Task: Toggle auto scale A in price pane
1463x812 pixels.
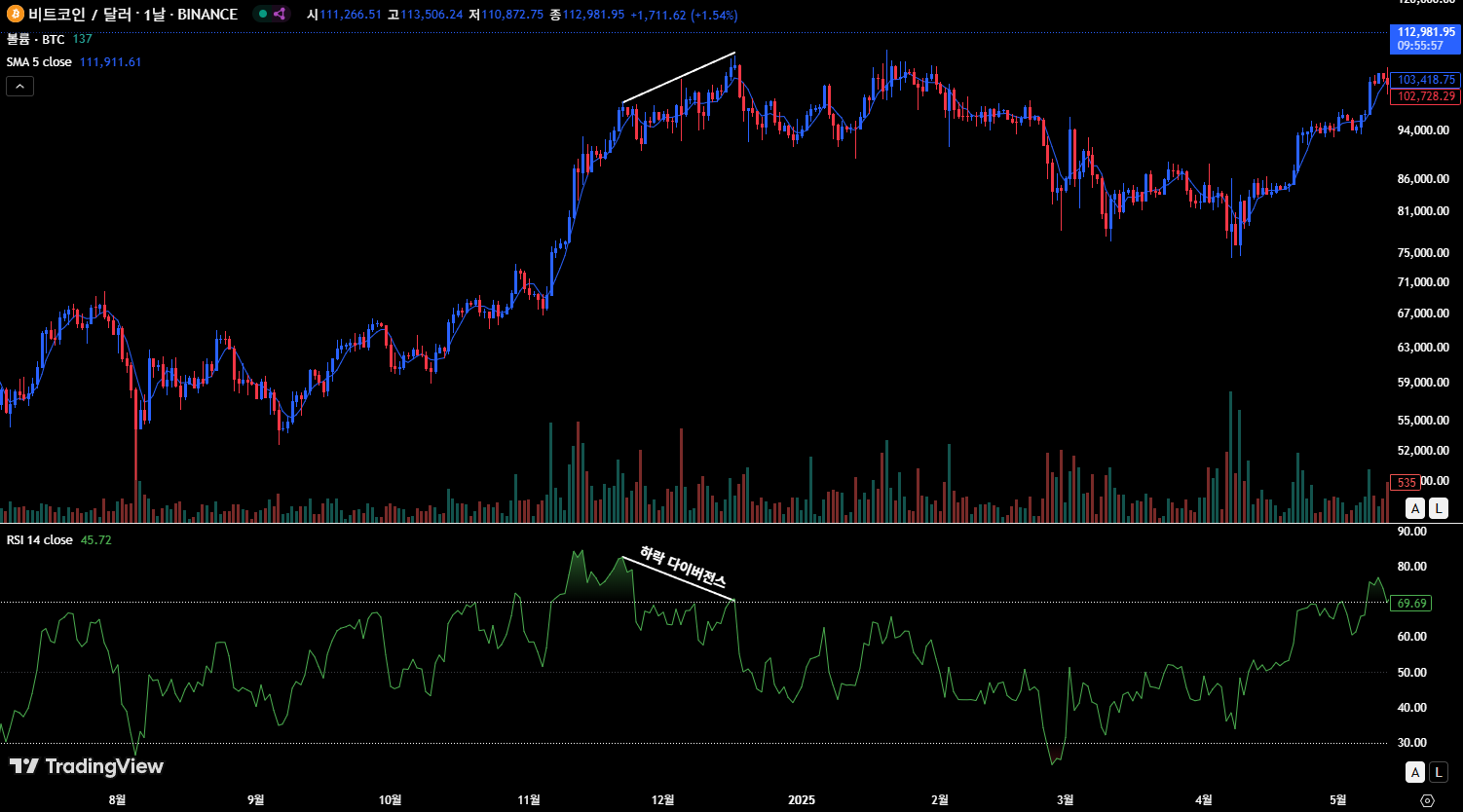Action: tap(1415, 507)
